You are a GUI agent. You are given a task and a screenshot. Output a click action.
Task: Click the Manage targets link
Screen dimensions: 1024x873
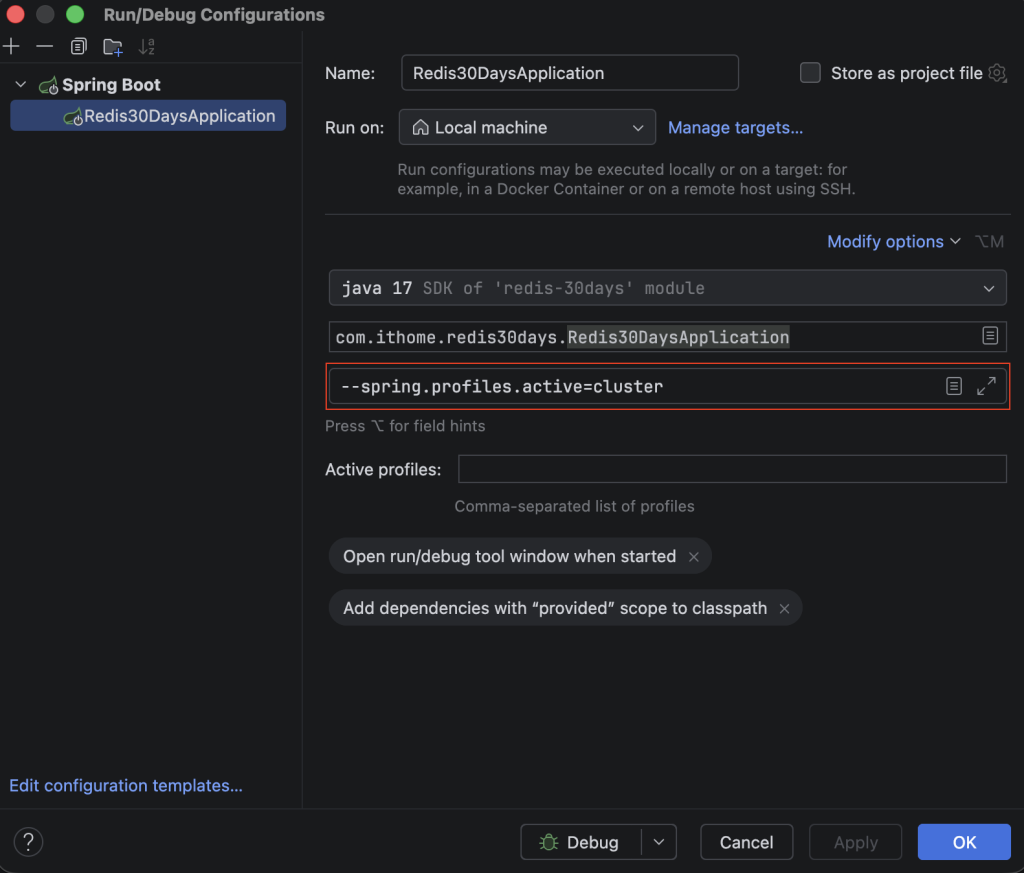(x=735, y=127)
